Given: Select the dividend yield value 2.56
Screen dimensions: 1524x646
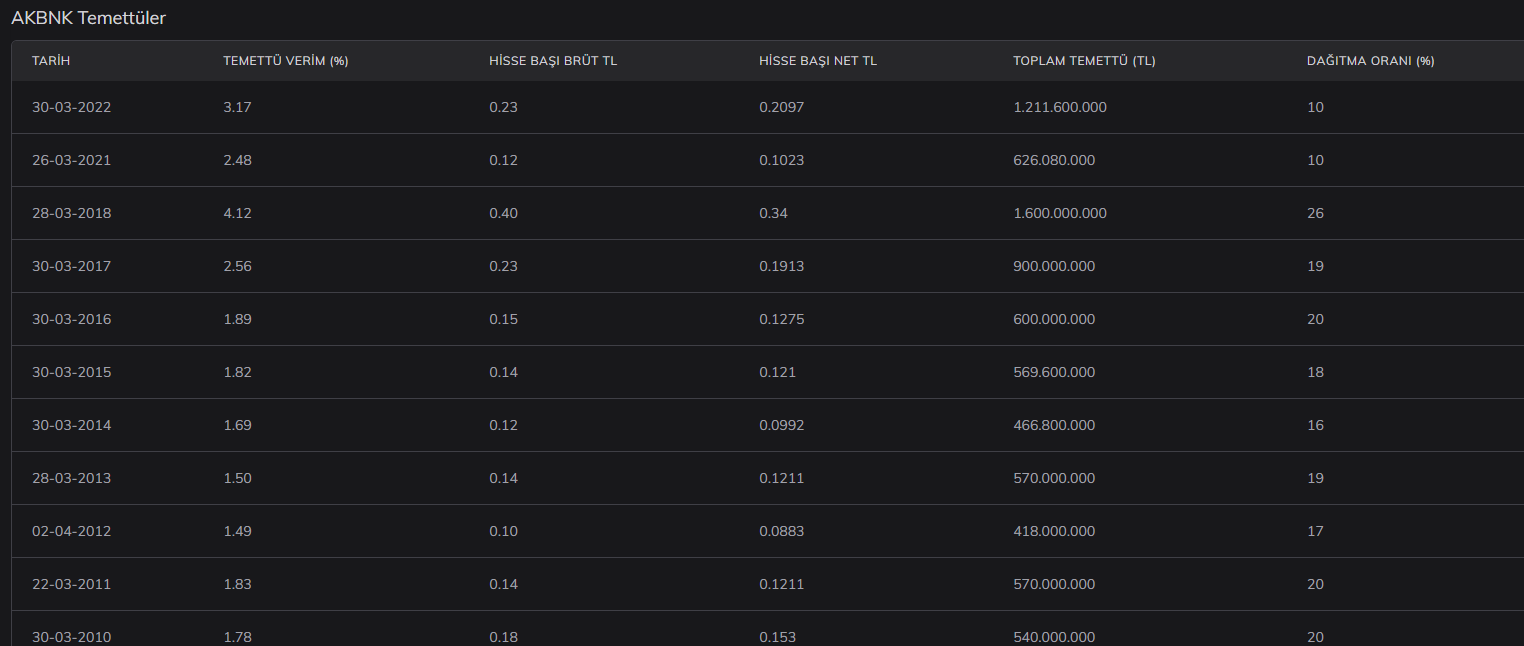Looking at the screenshot, I should [x=237, y=266].
